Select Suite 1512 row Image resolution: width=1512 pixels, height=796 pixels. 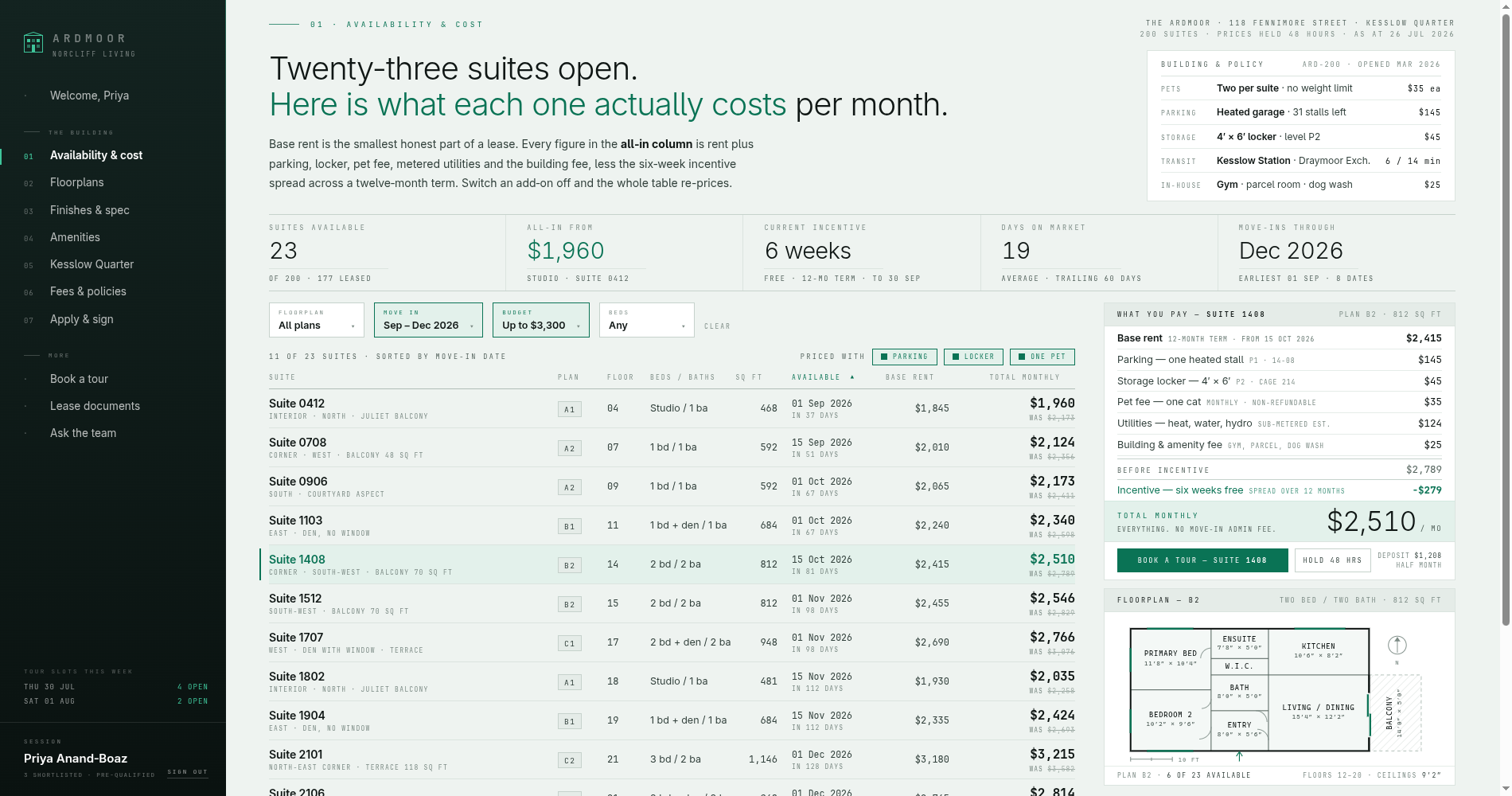click(x=672, y=603)
